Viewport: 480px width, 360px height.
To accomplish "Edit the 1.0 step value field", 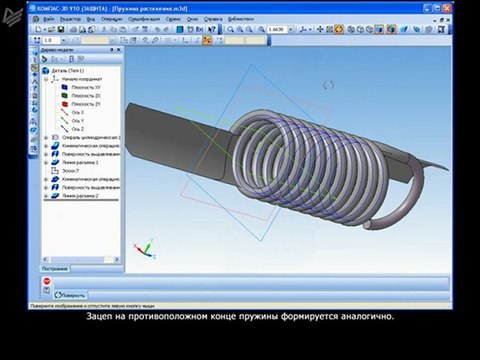I will click(51, 40).
